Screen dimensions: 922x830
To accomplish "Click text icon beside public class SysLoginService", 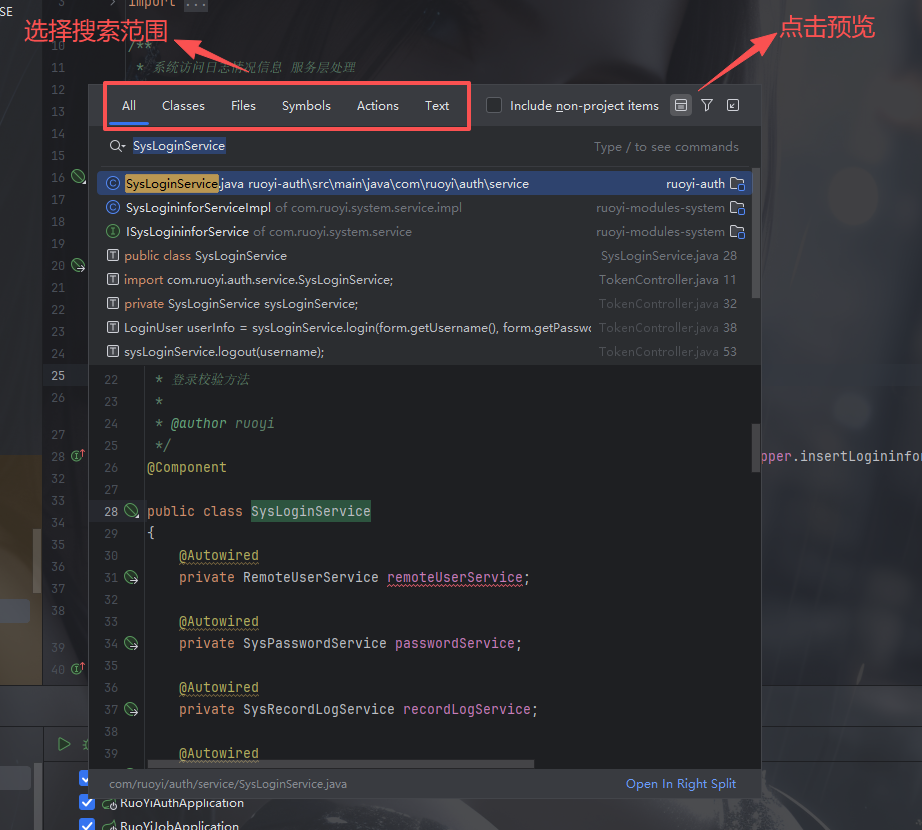I will pos(113,256).
